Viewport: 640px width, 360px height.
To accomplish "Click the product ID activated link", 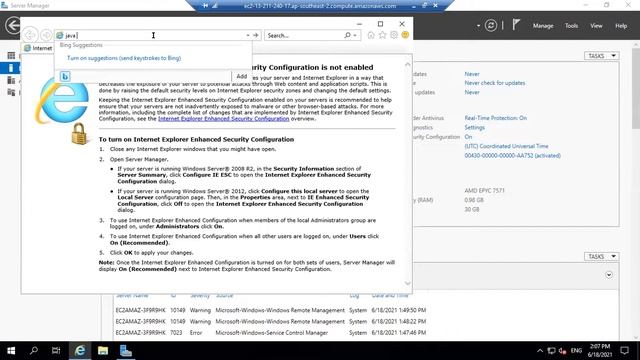I will [512, 156].
